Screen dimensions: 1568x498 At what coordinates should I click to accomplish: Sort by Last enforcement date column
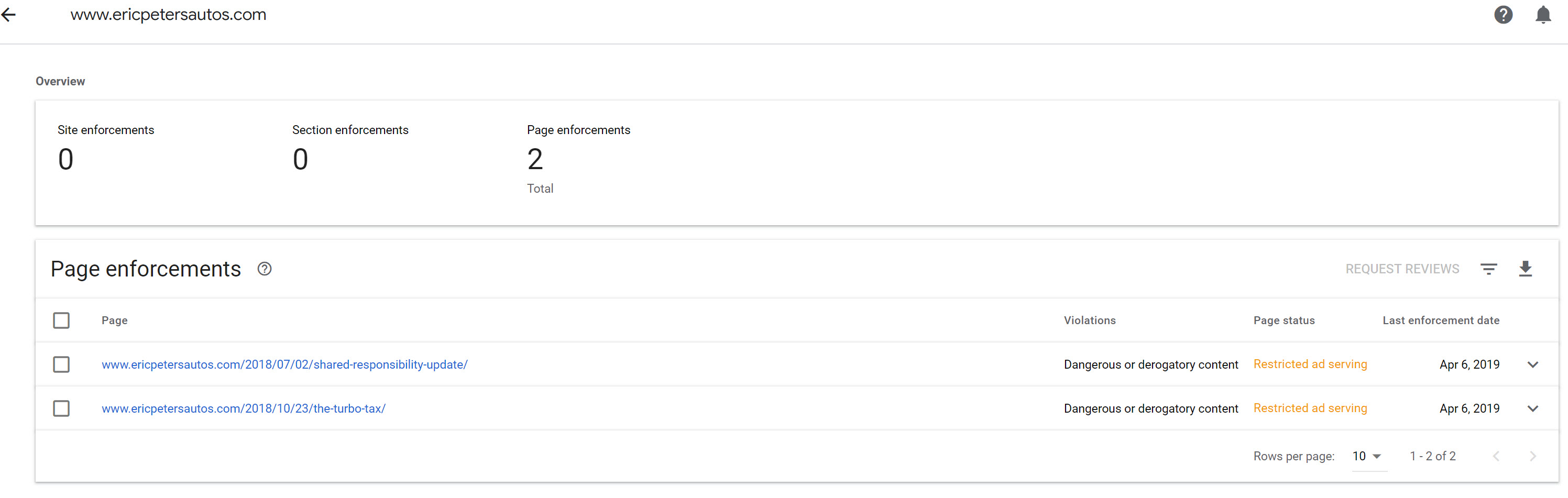pos(1440,320)
